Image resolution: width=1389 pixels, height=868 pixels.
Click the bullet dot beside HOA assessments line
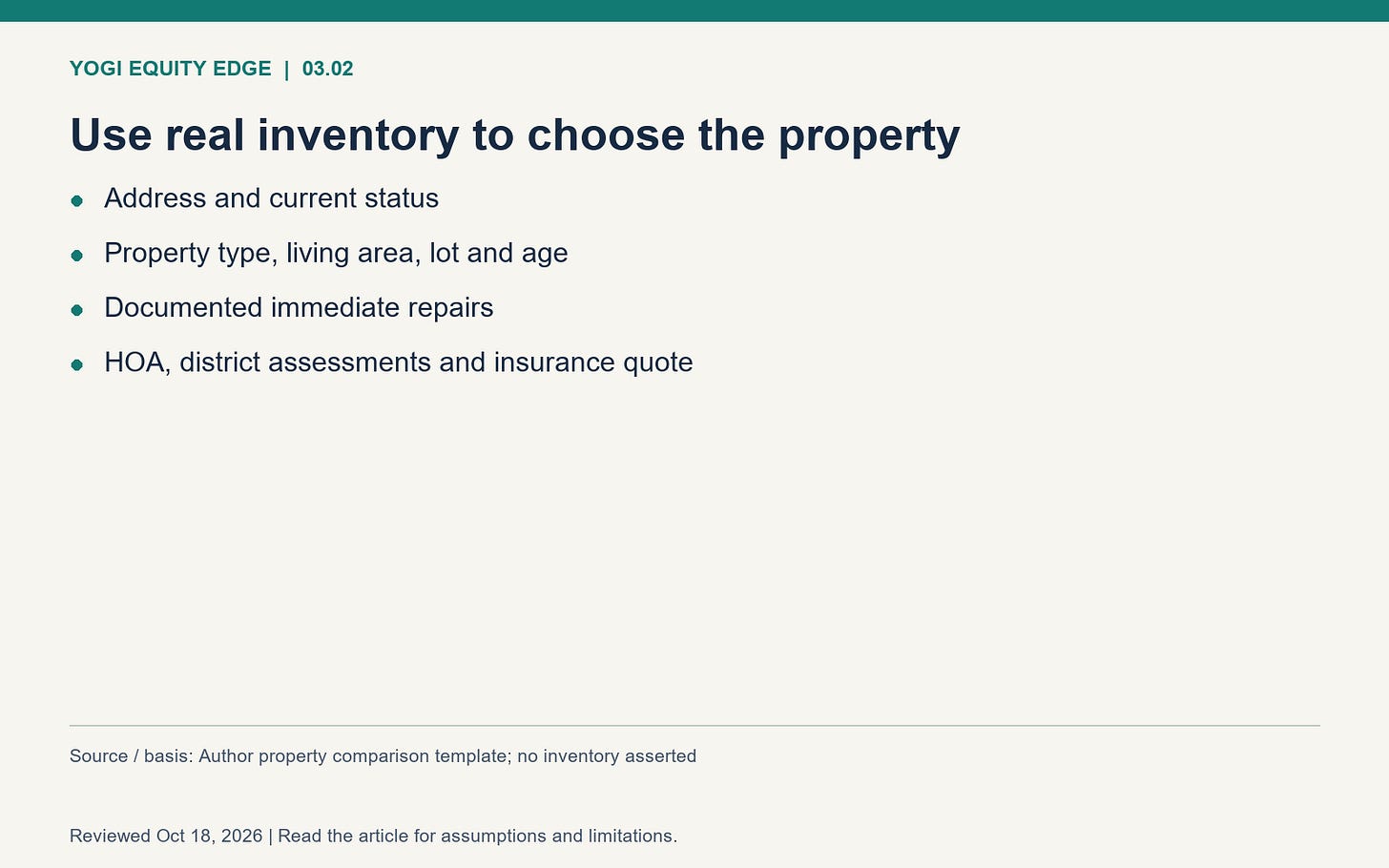pyautogui.click(x=77, y=364)
